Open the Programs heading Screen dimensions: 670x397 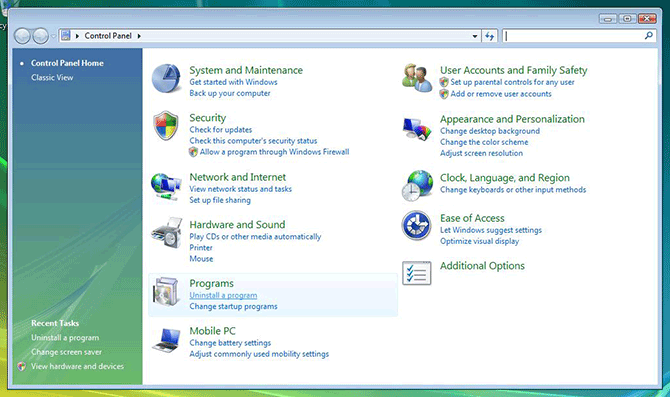click(x=212, y=283)
